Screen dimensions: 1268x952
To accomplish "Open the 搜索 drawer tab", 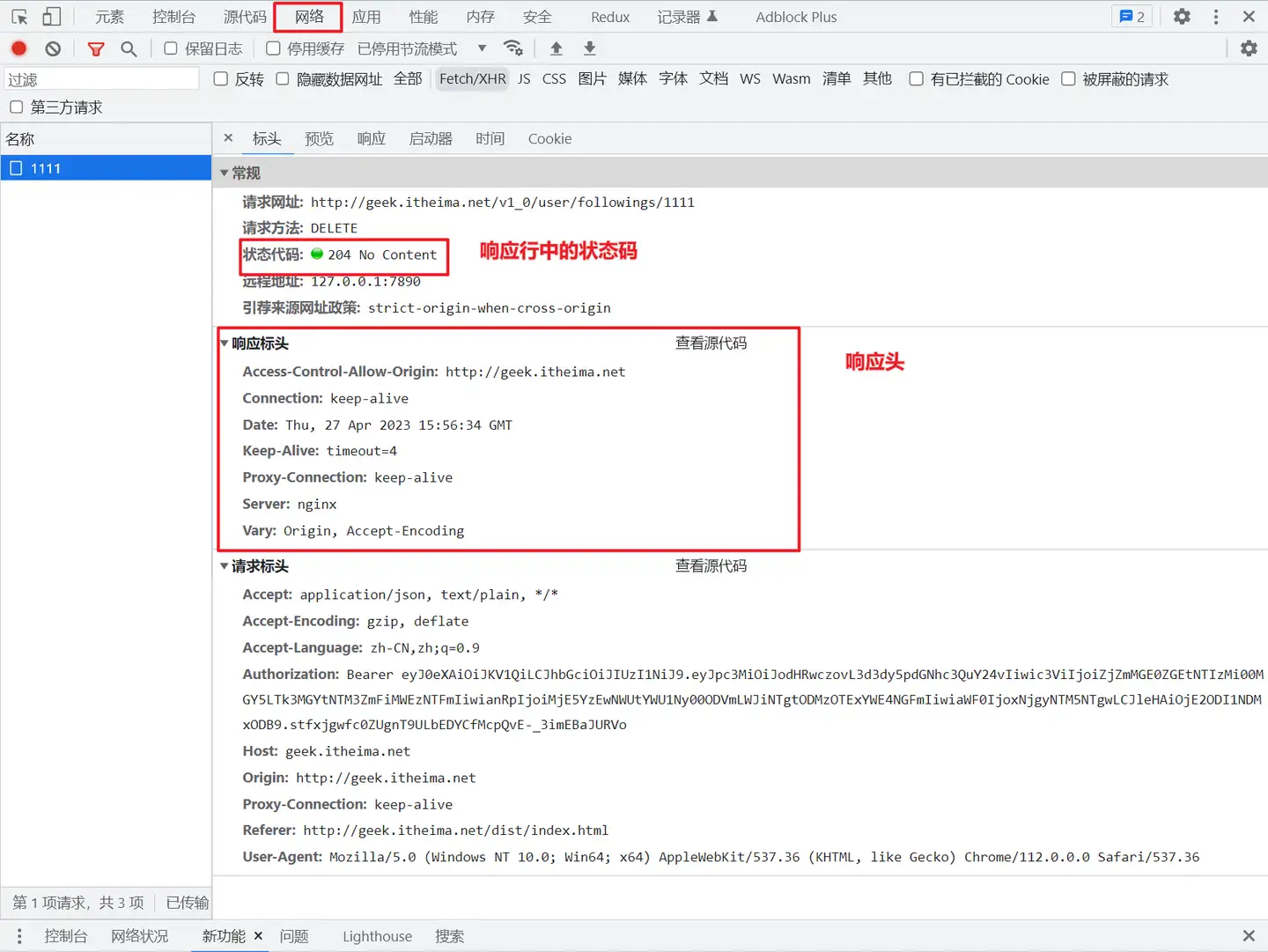I will (449, 936).
